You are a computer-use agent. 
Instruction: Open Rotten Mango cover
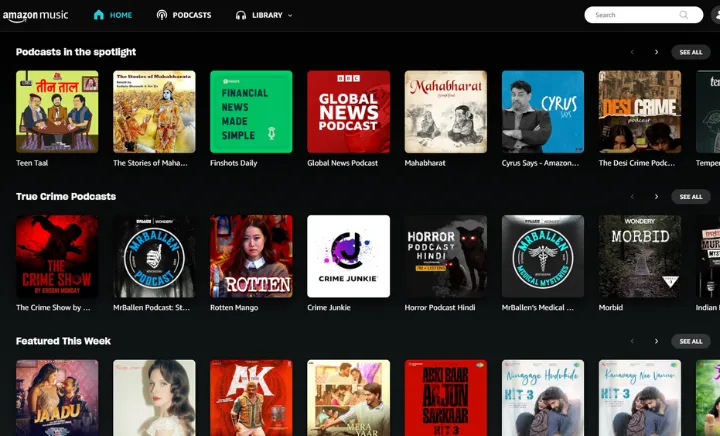[251, 256]
